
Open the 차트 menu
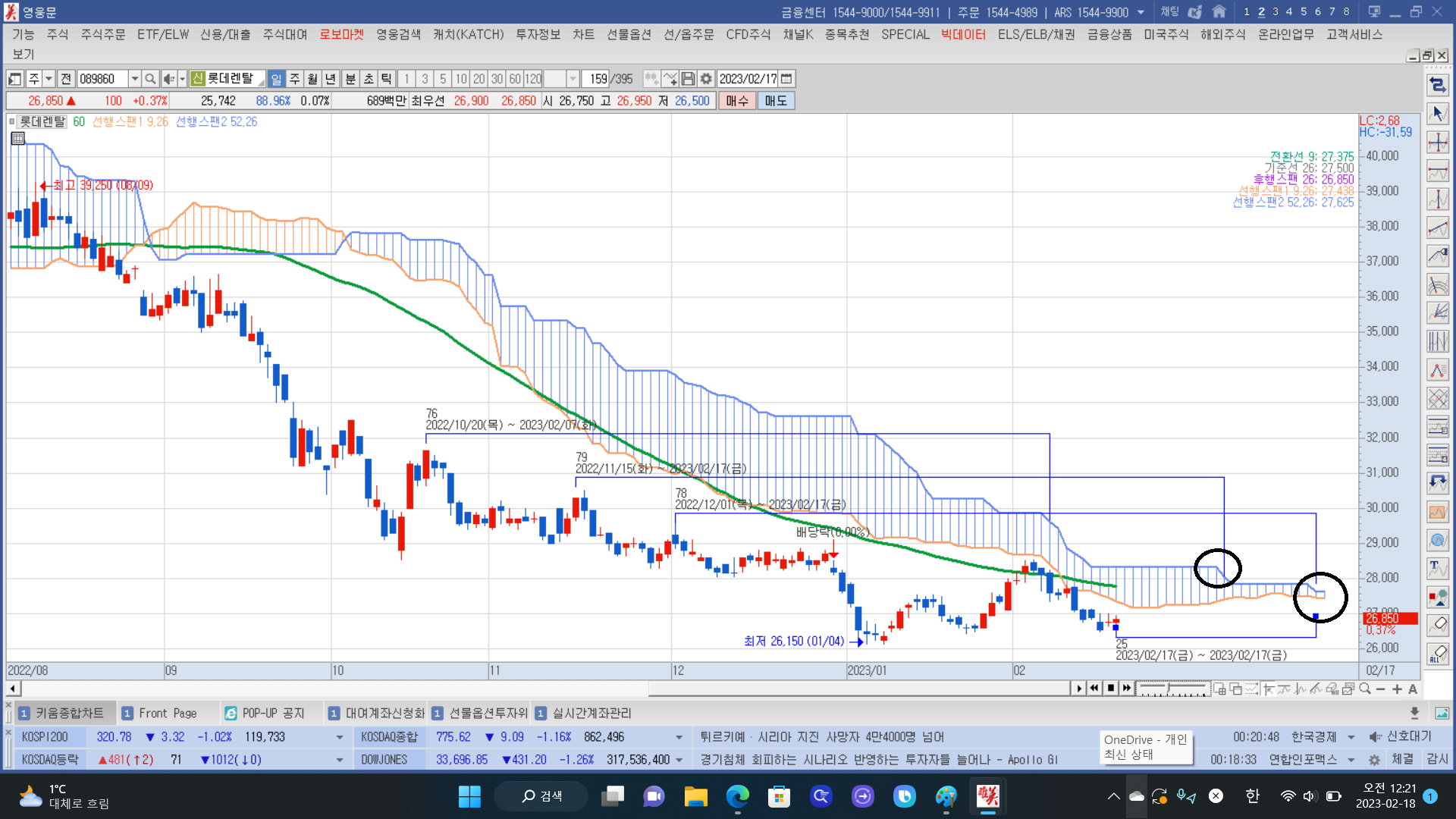point(583,34)
